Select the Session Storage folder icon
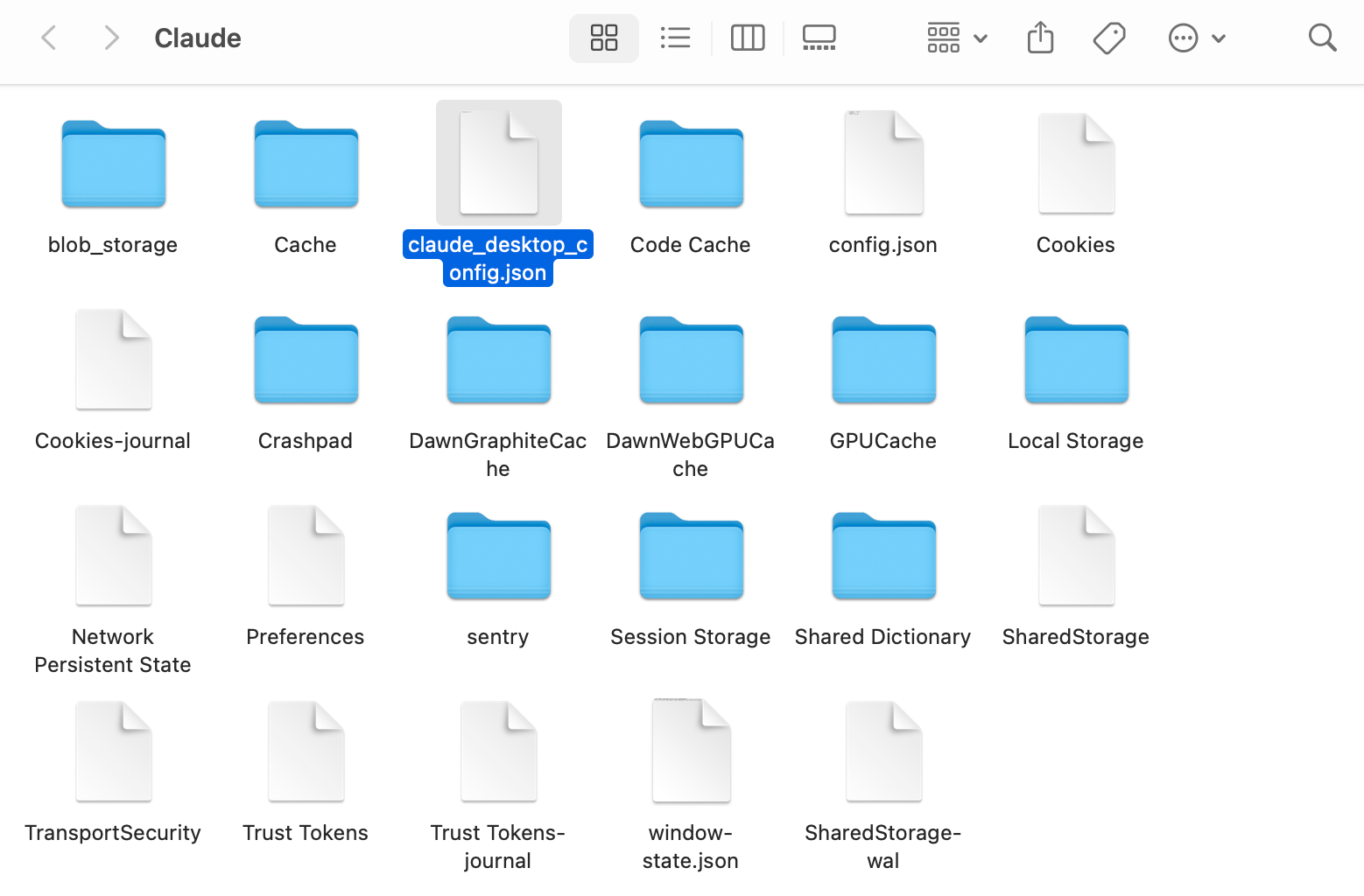The height and width of the screenshot is (896, 1364). [692, 556]
